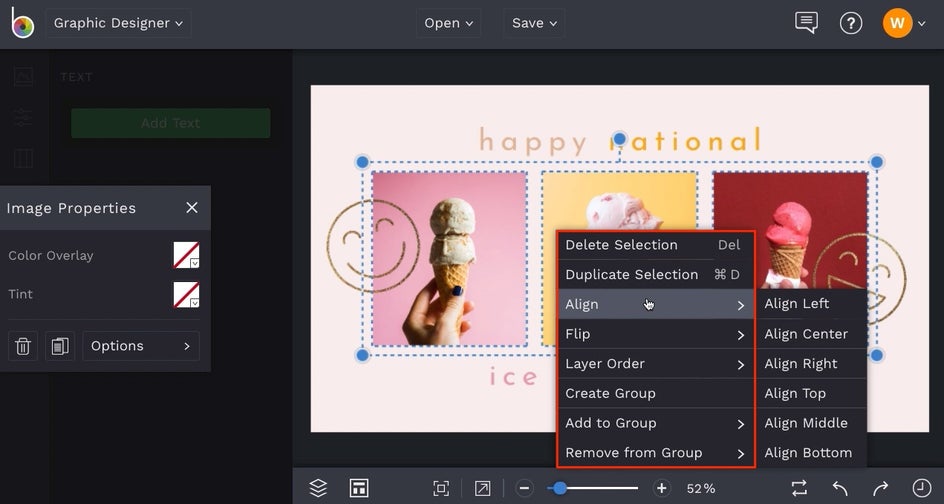
Task: Click the zoom out minus button
Action: (524, 488)
